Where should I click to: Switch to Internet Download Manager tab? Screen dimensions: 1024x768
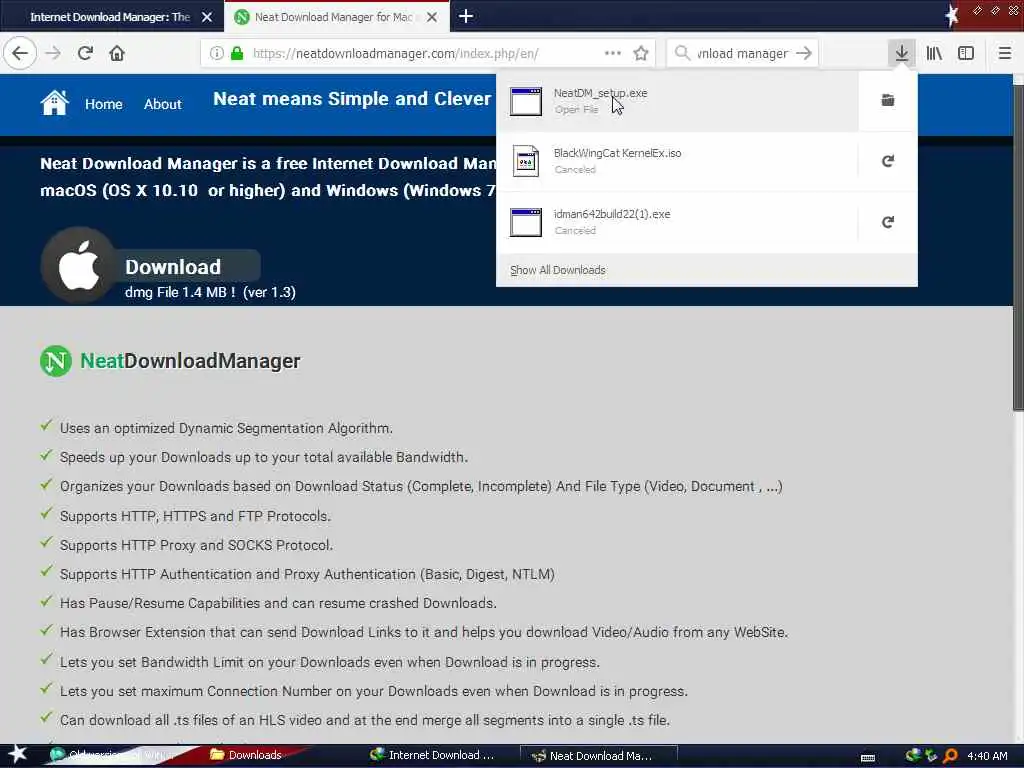[109, 17]
